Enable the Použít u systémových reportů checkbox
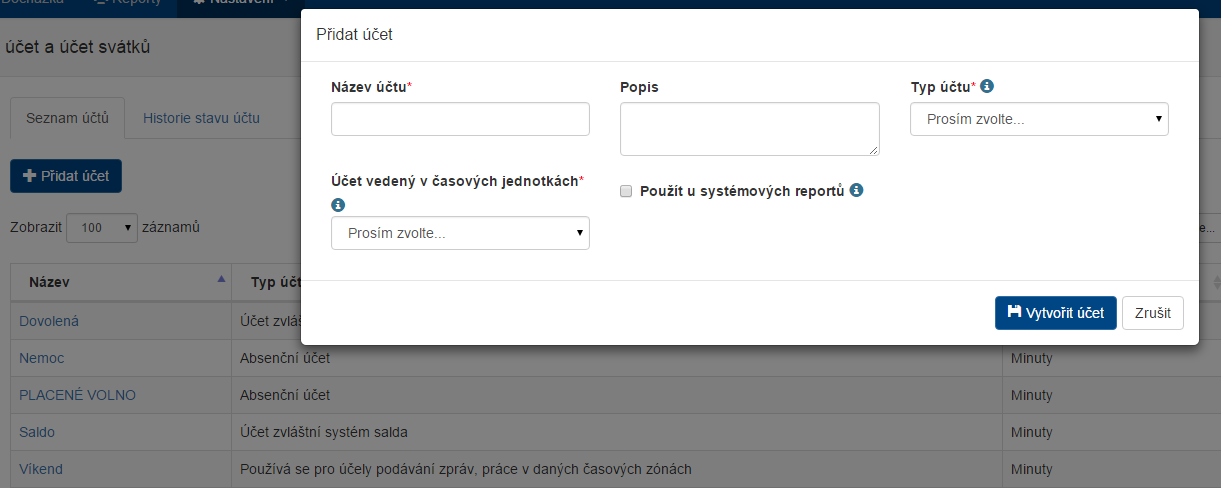 [x=626, y=191]
